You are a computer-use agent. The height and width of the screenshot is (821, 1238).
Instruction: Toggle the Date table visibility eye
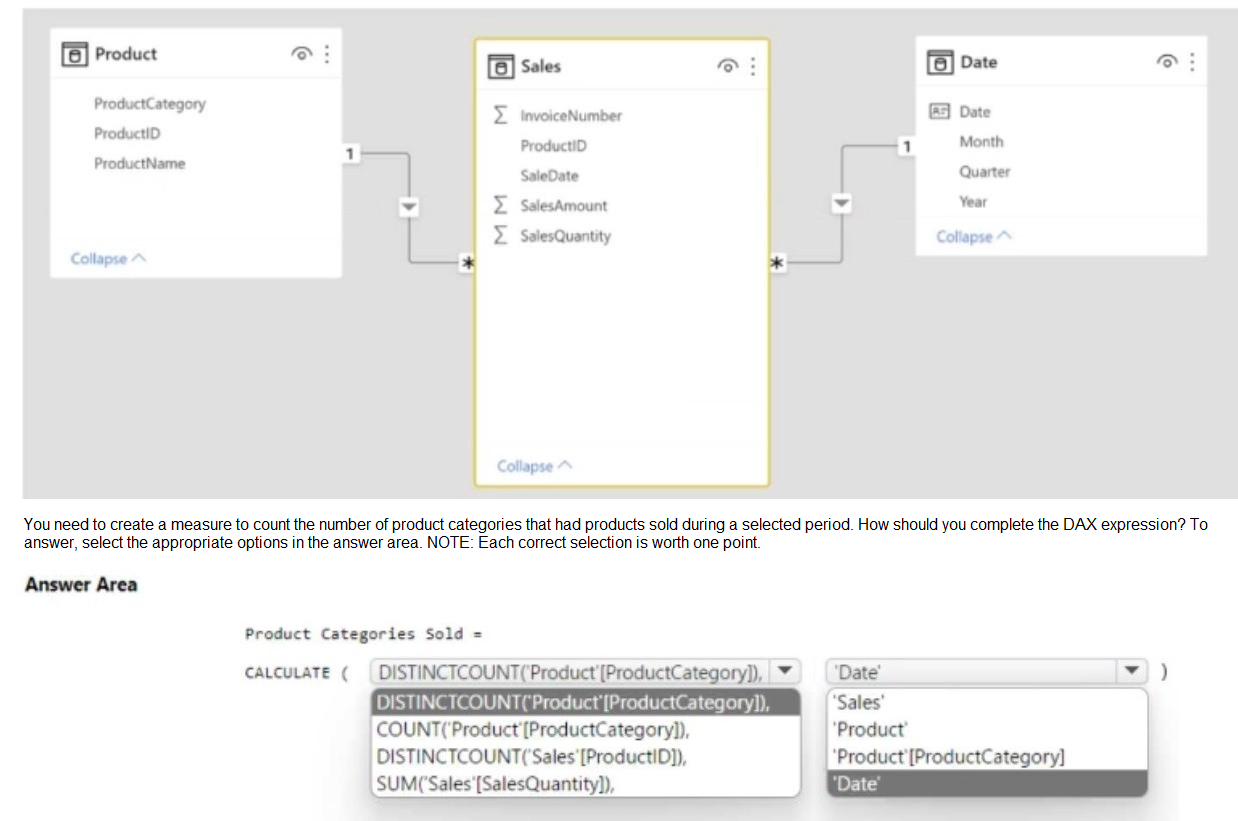tap(1166, 63)
